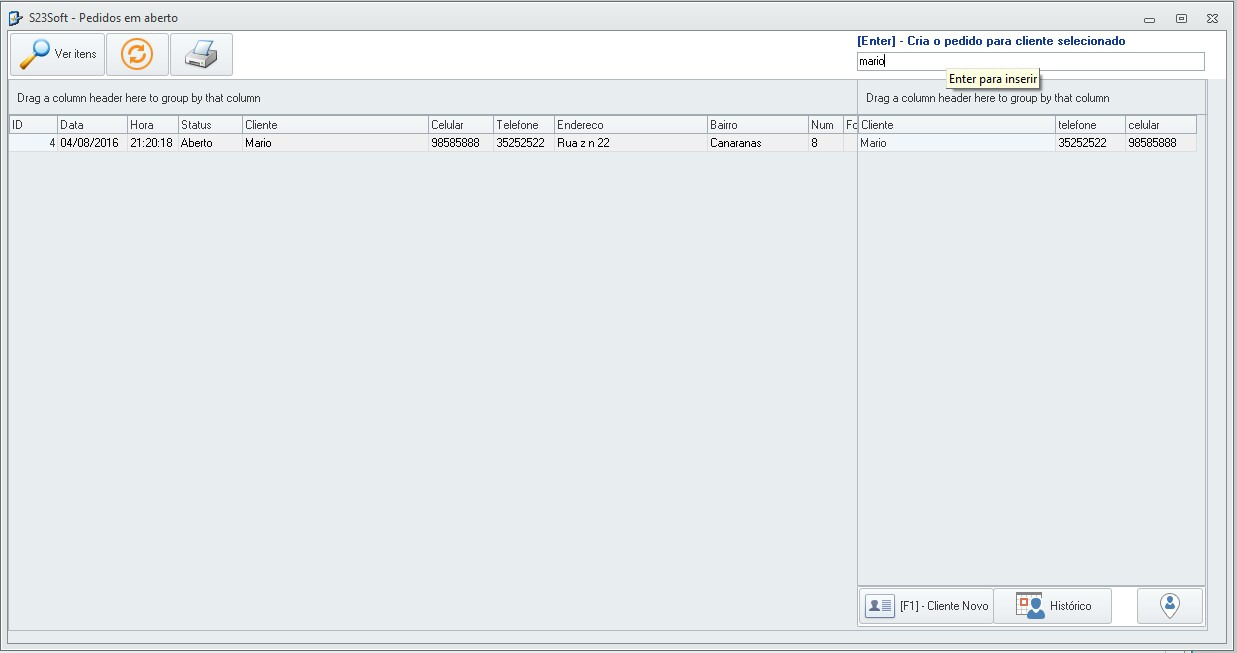Click into the customer search field containing mario
This screenshot has width=1237, height=653.
tap(1030, 61)
